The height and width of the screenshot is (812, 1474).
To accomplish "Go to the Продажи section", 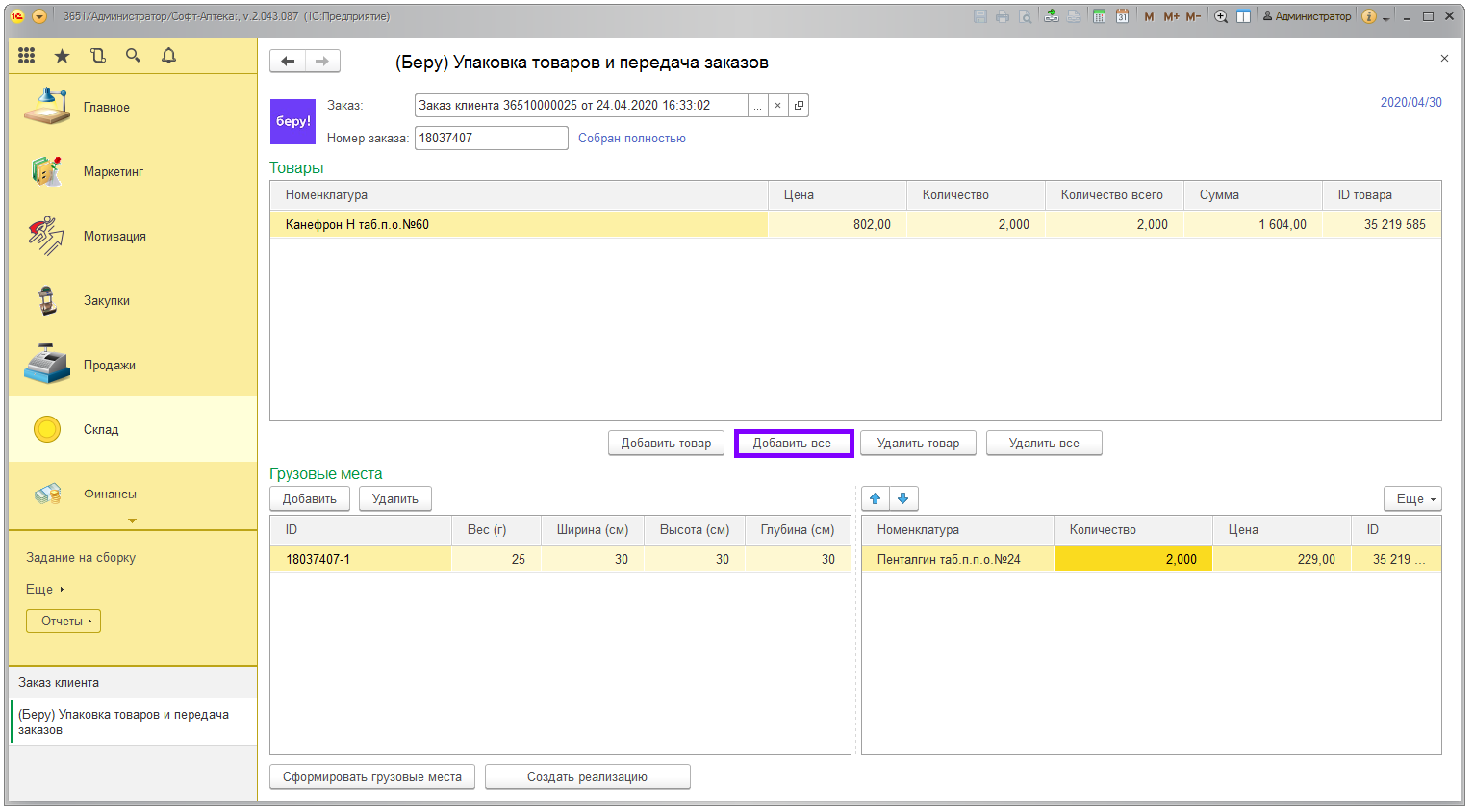I will point(109,365).
